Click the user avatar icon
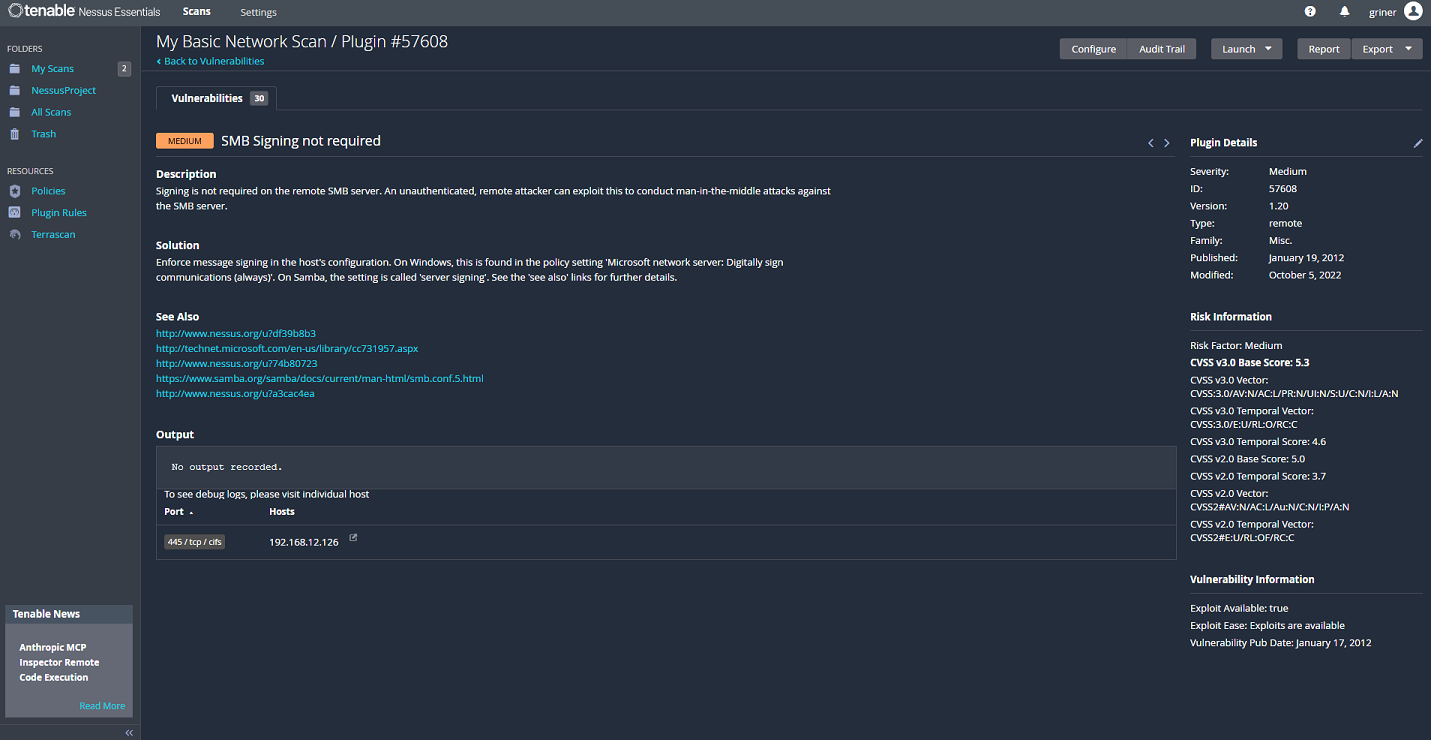Viewport: 1431px width, 740px height. click(1413, 11)
